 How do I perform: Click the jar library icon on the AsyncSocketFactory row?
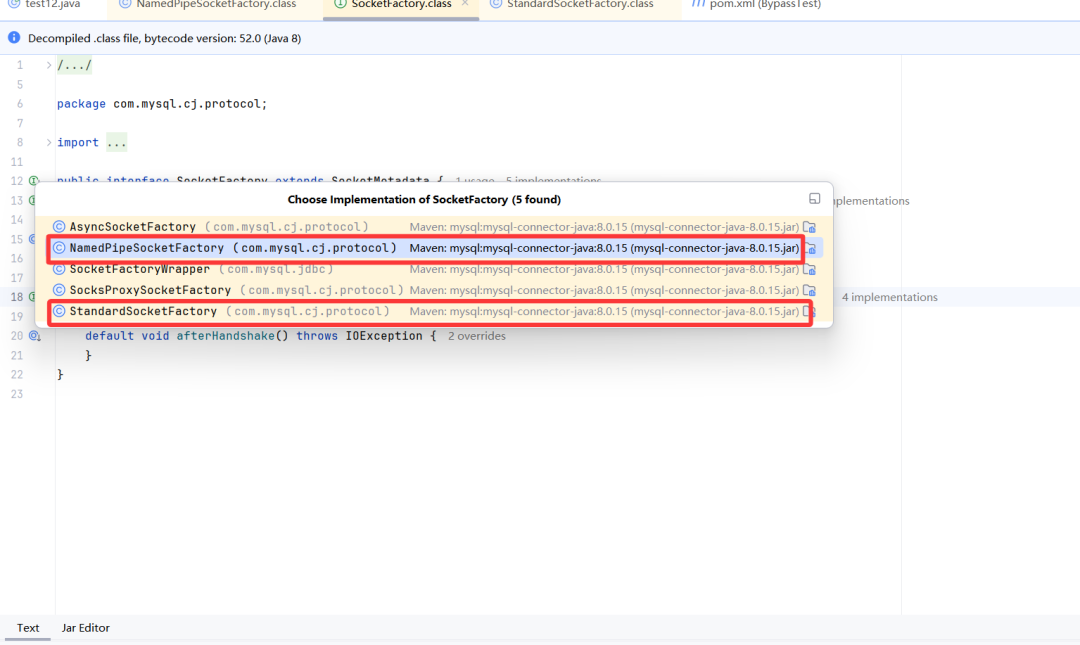810,227
